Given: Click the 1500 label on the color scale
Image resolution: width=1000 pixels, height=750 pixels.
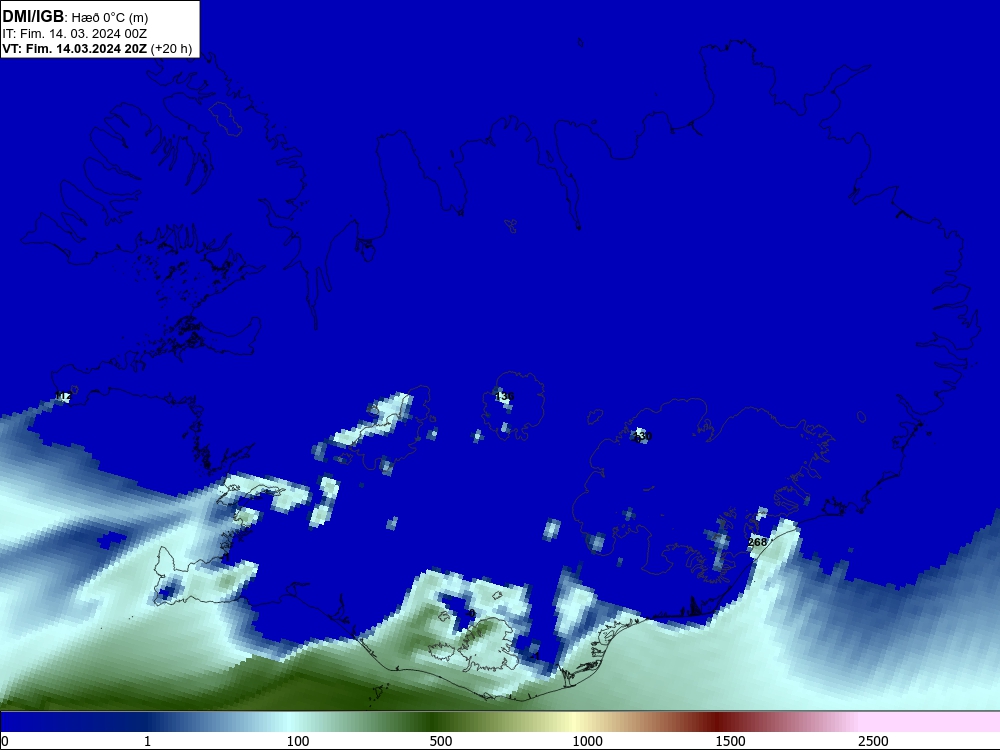Looking at the screenshot, I should (730, 741).
